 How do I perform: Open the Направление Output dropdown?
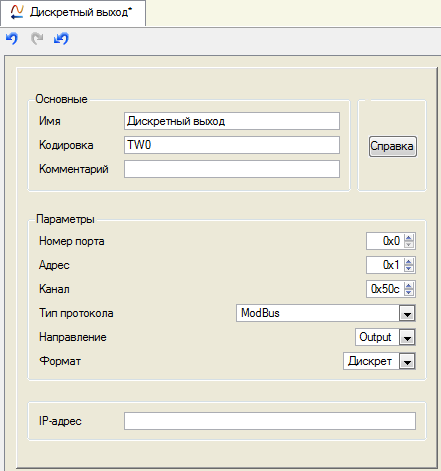pyautogui.click(x=407, y=337)
